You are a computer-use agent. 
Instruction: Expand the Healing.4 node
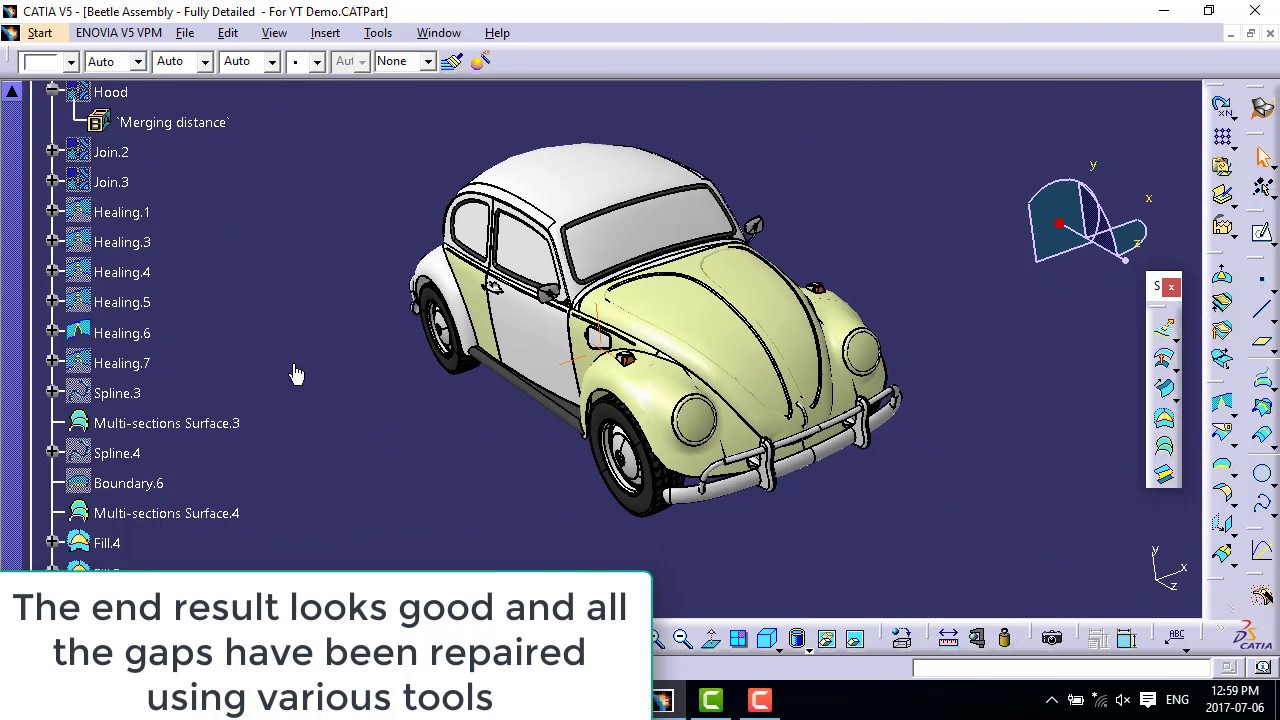pyautogui.click(x=52, y=271)
